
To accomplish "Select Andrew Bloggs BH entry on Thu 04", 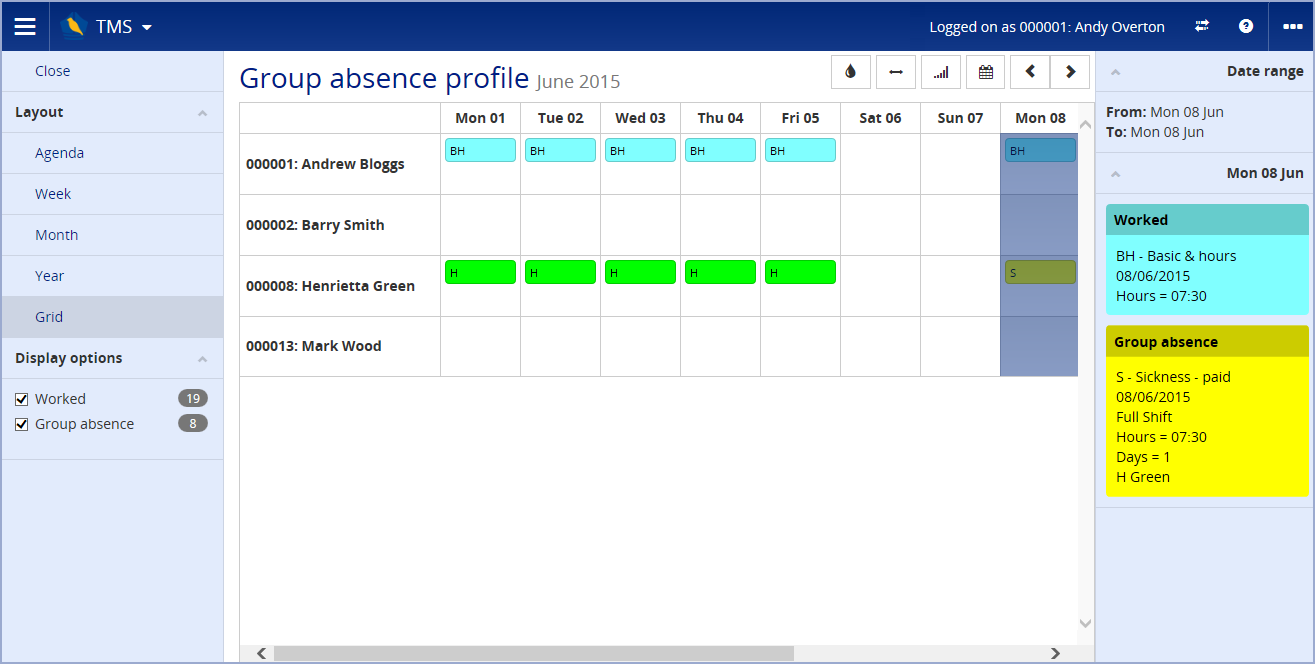I will 720,150.
